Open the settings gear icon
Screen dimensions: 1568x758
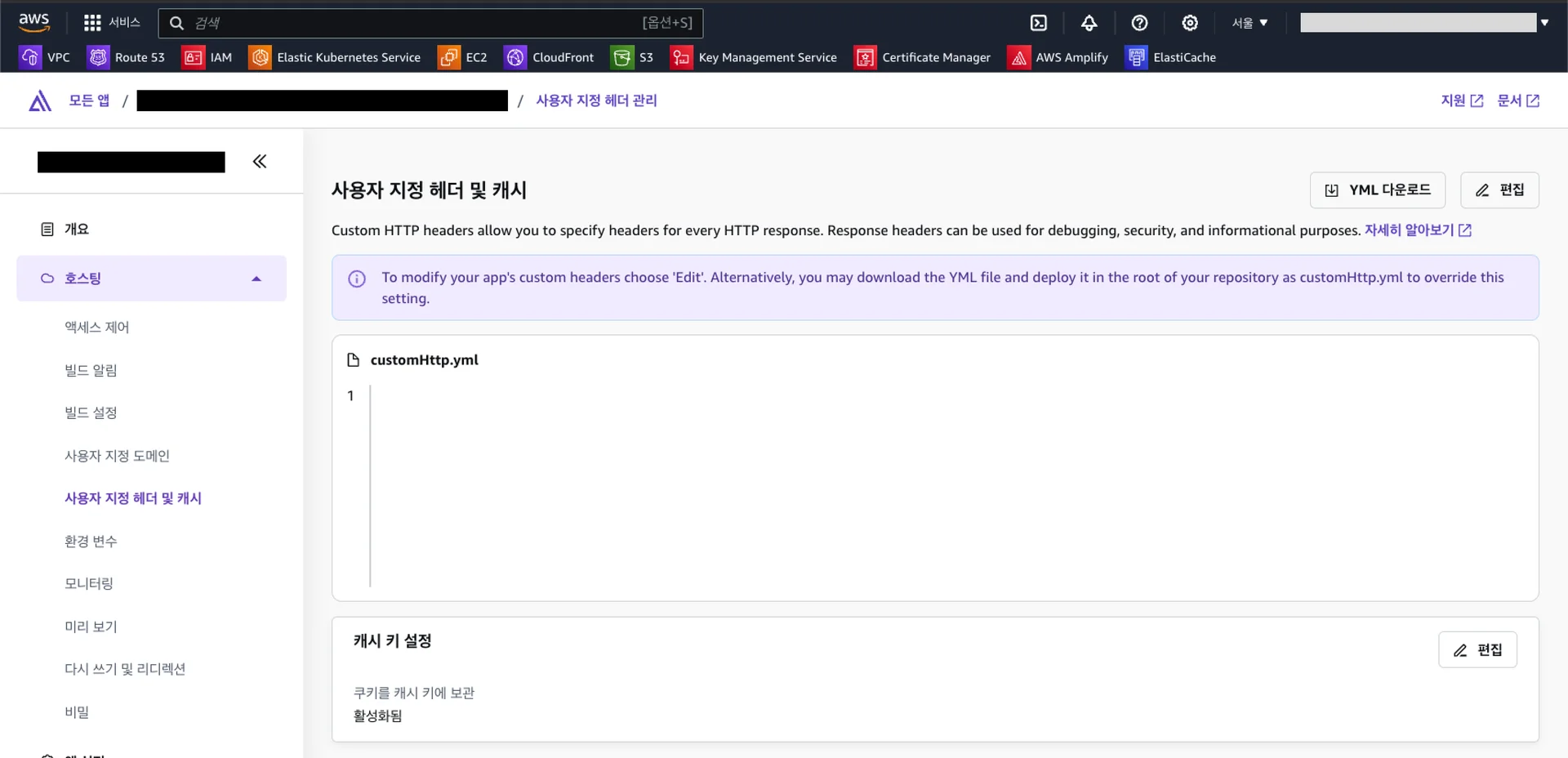pyautogui.click(x=1190, y=23)
